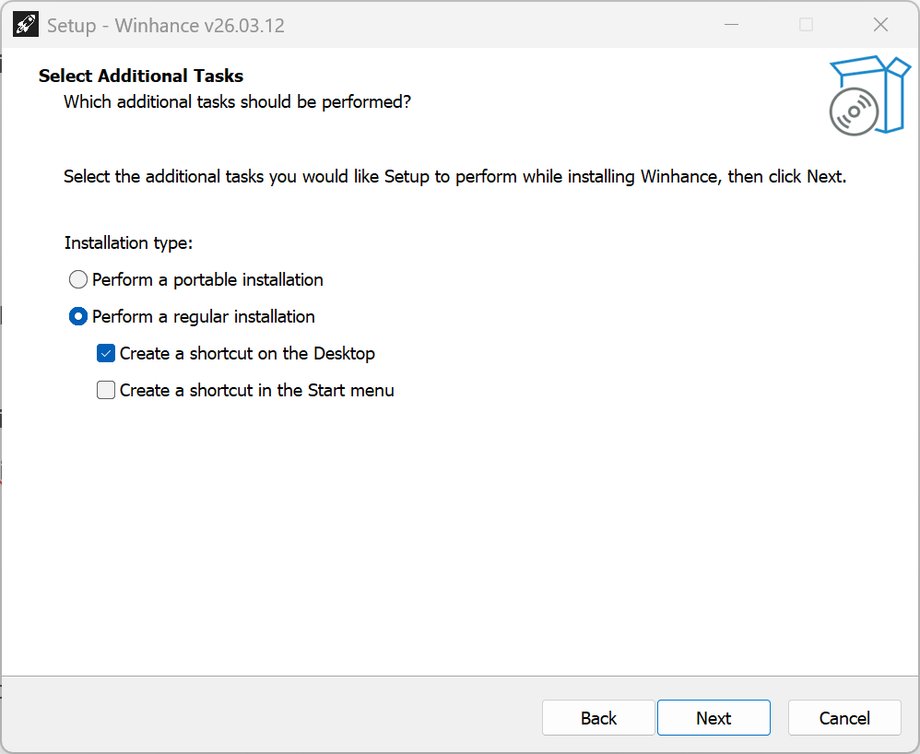Minimize the Setup window

731,25
